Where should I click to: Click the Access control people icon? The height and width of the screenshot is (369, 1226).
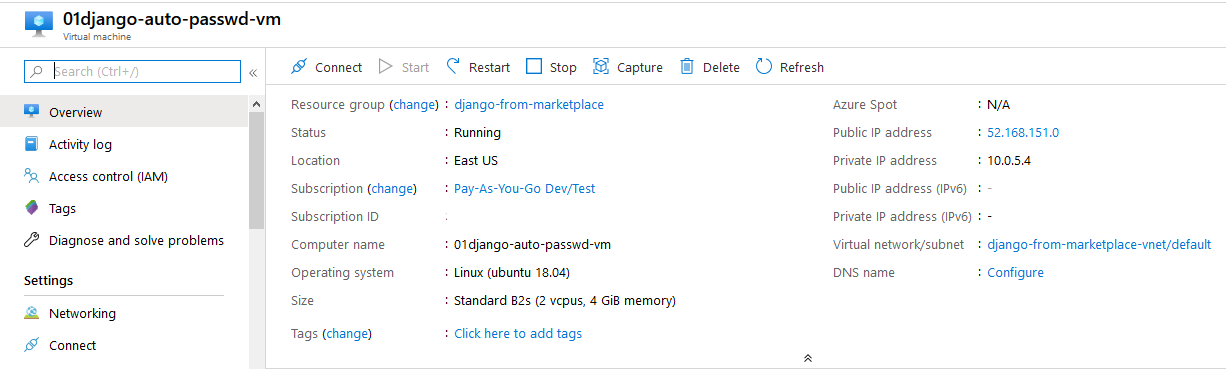(31, 176)
